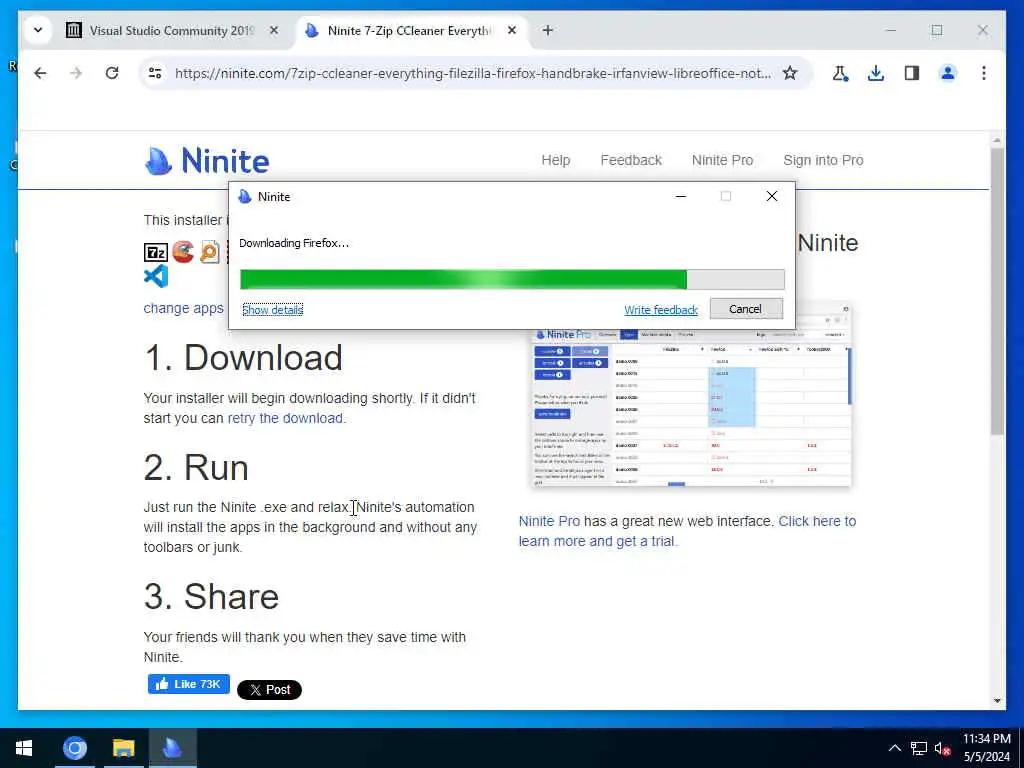Open the muted volume tray icon
This screenshot has height=768, width=1024.
942,748
